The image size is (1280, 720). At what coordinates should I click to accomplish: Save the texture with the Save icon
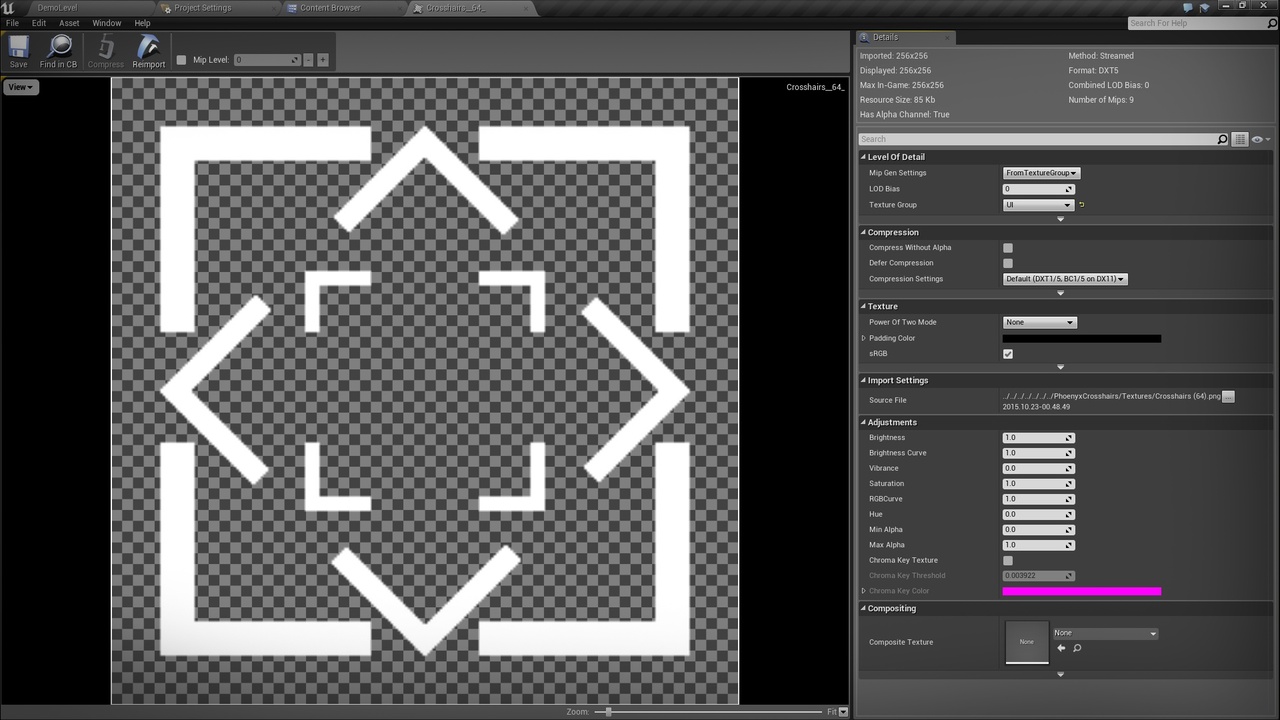(x=18, y=51)
